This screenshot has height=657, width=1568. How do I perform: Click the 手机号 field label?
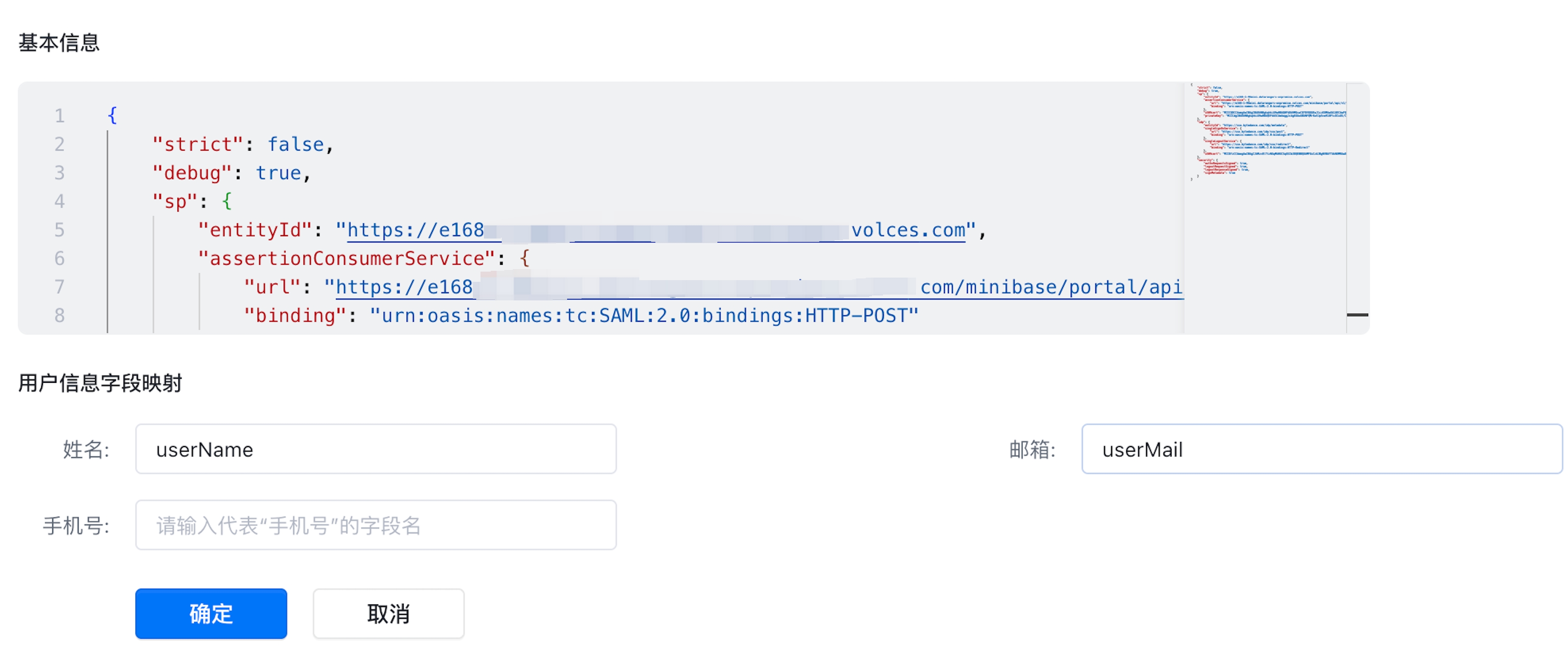(x=76, y=525)
